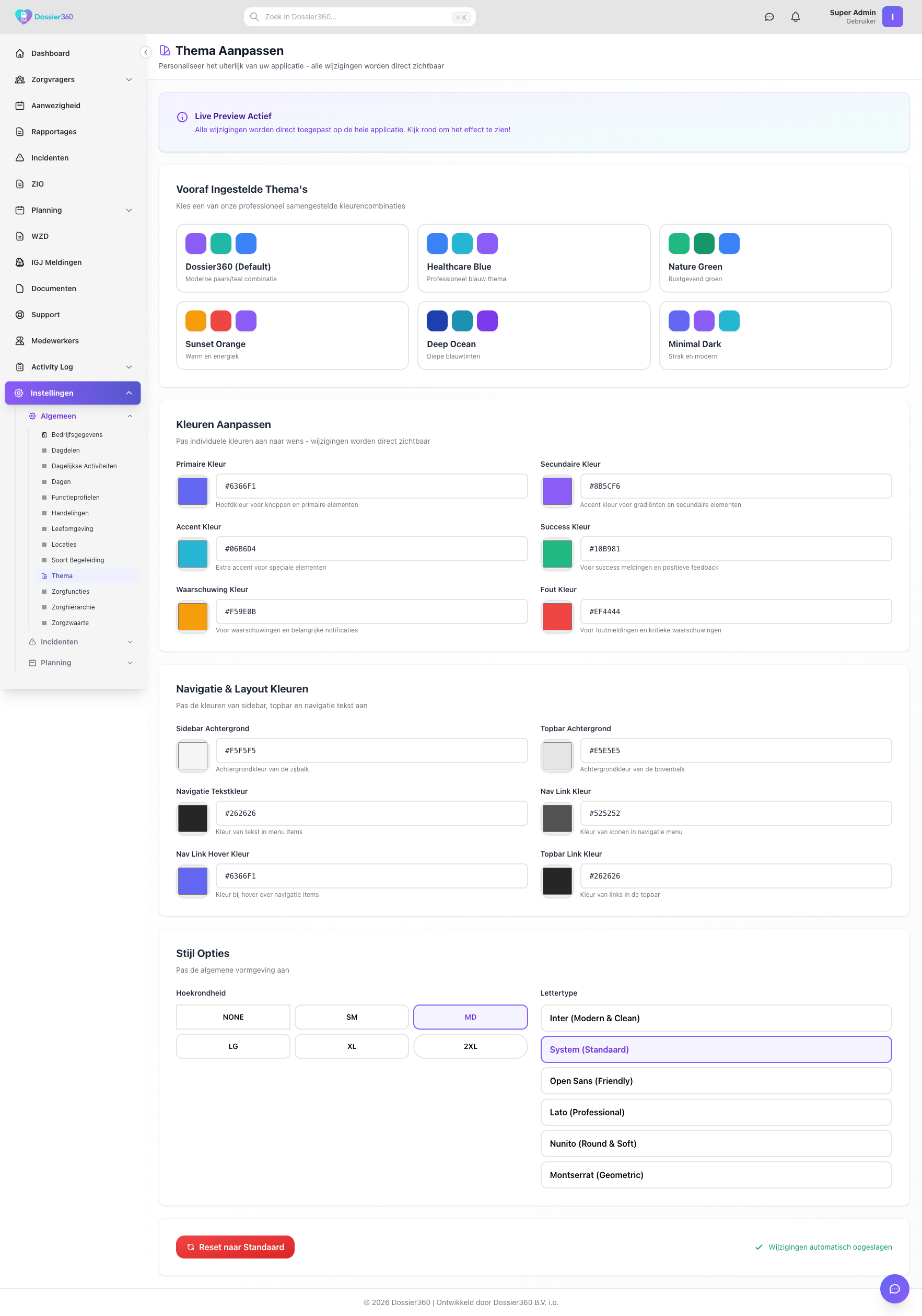Collapse the sidebar with arrow button
The height and width of the screenshot is (1316, 922).
coord(146,53)
